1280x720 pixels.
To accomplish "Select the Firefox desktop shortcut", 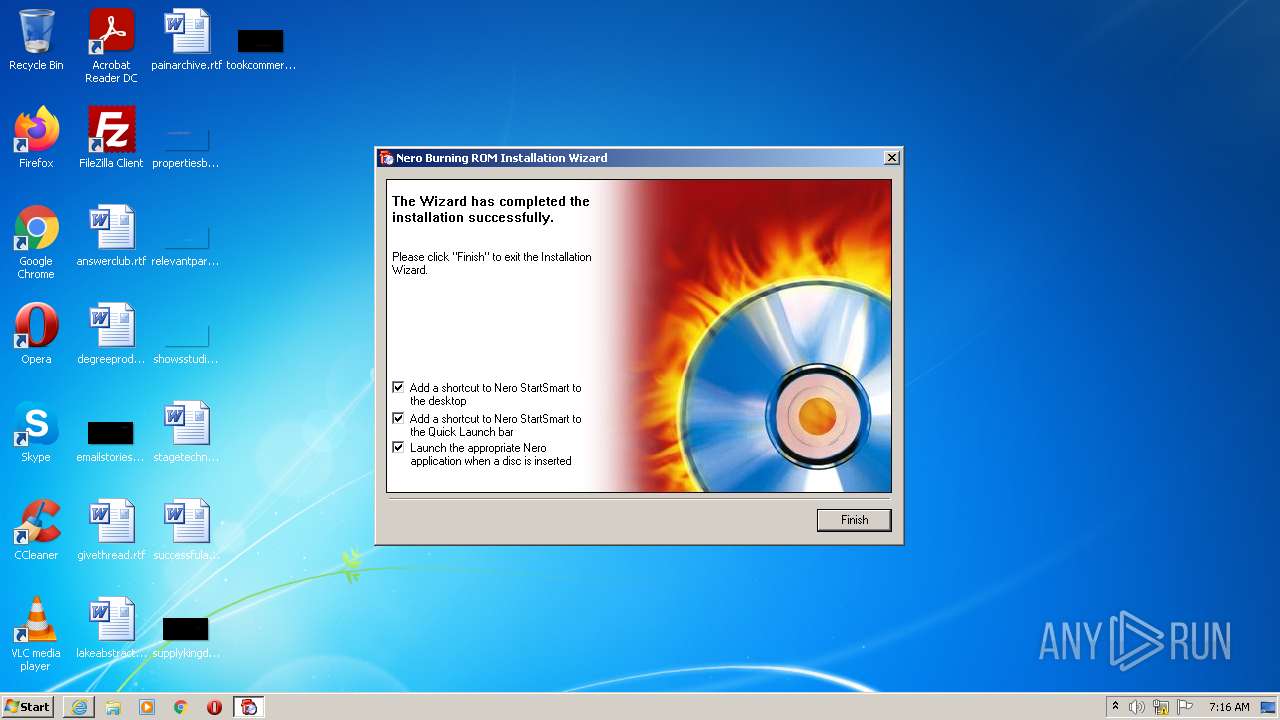I will pos(36,138).
